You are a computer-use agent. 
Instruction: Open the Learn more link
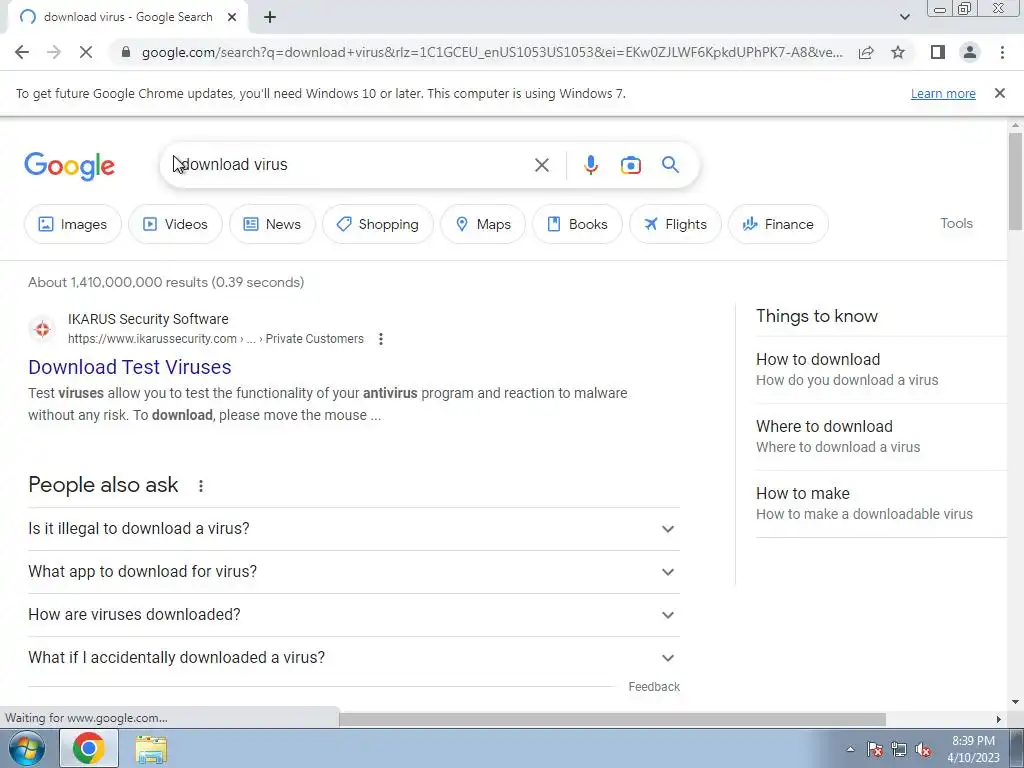click(x=943, y=93)
